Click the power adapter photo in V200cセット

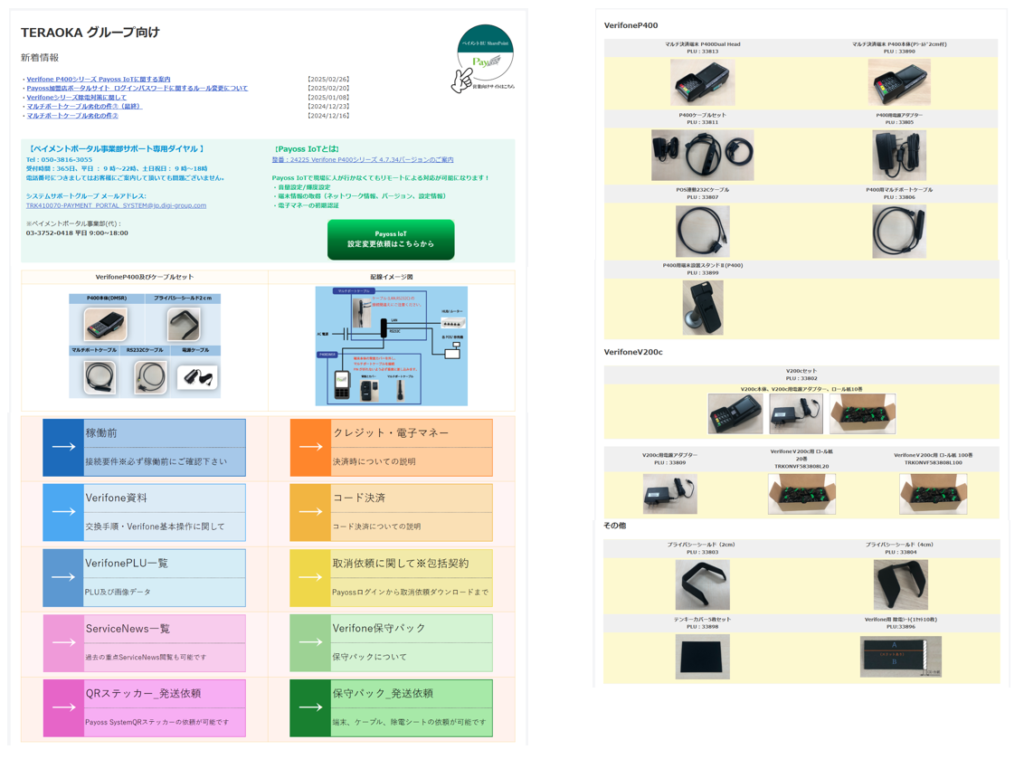click(796, 413)
